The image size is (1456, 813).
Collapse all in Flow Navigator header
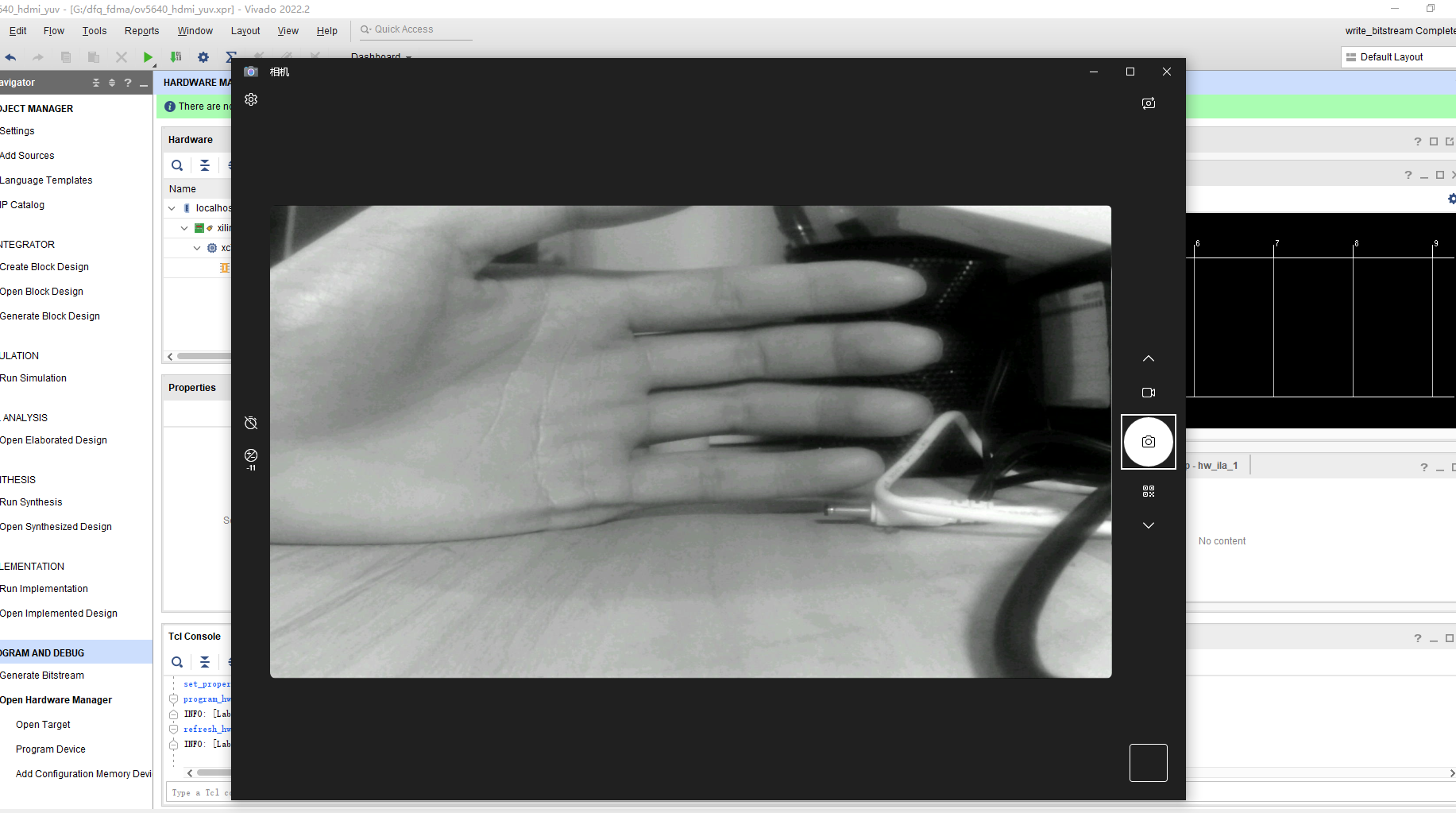(x=96, y=83)
